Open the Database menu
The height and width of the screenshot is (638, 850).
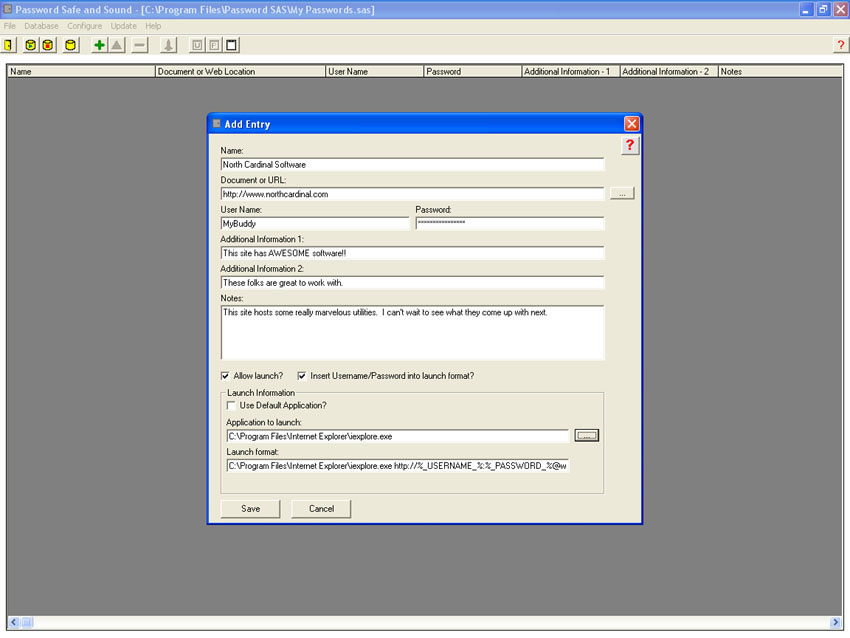41,25
